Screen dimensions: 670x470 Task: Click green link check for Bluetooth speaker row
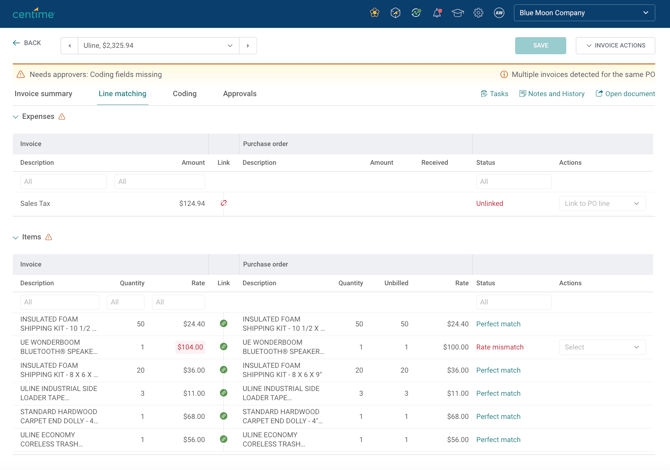[x=223, y=347]
